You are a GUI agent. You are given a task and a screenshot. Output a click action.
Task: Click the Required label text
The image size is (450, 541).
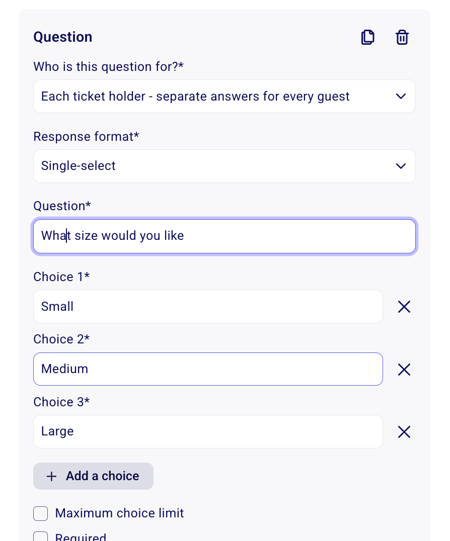tap(81, 537)
